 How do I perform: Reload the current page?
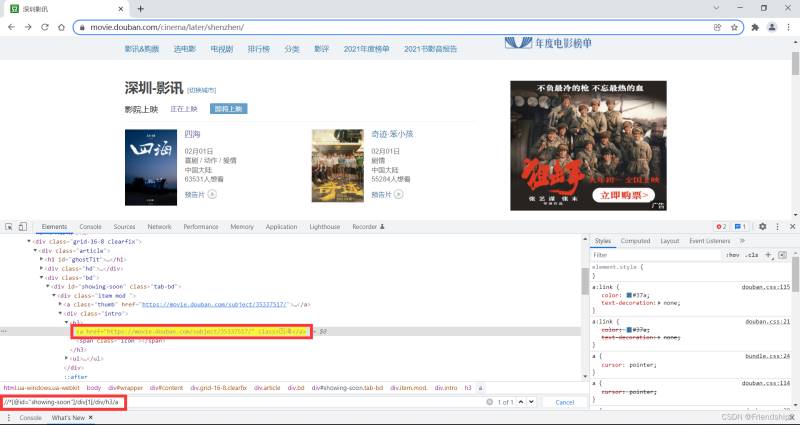click(x=45, y=27)
